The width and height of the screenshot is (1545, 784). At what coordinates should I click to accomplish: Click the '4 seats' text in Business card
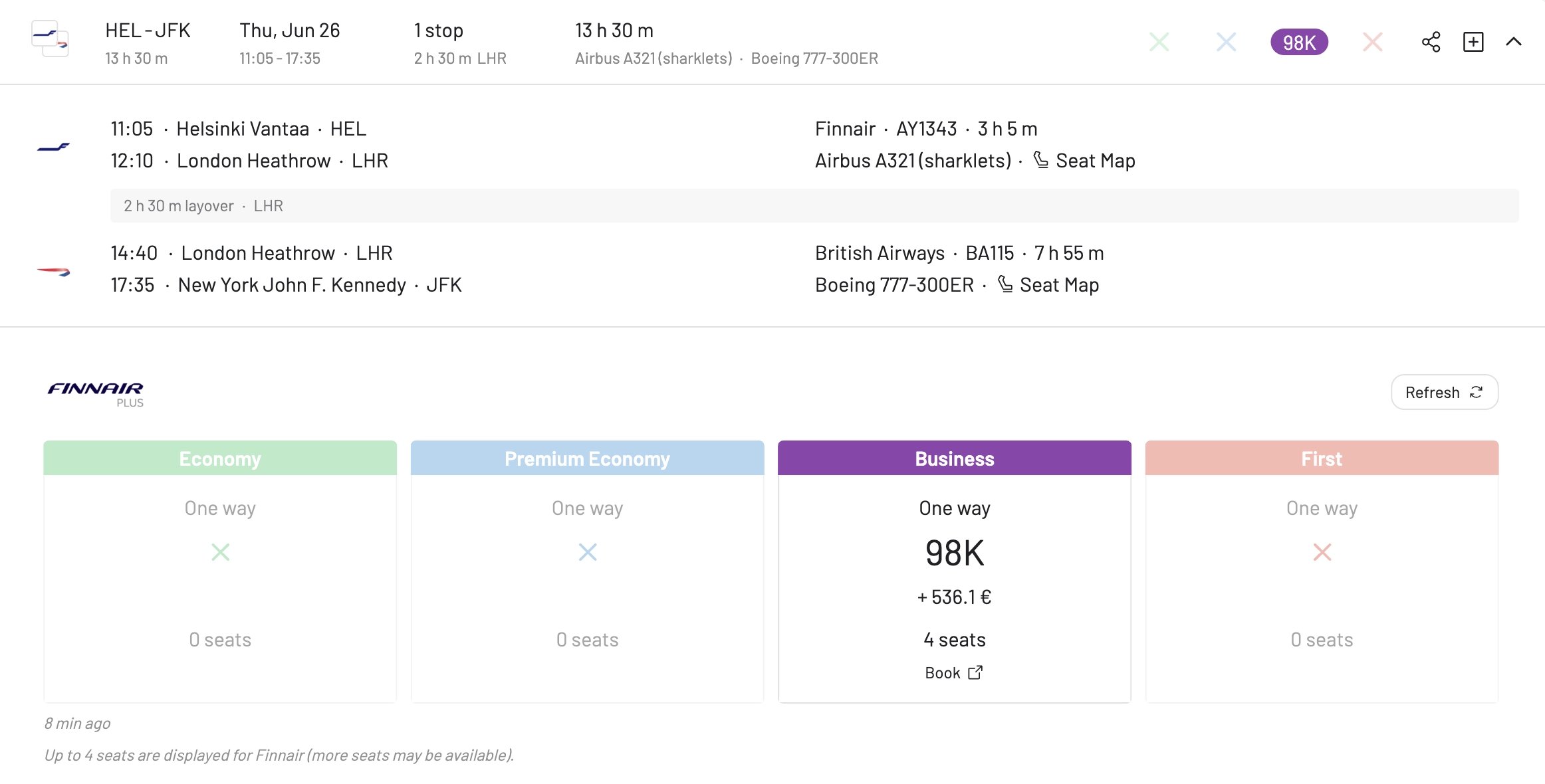tap(955, 640)
